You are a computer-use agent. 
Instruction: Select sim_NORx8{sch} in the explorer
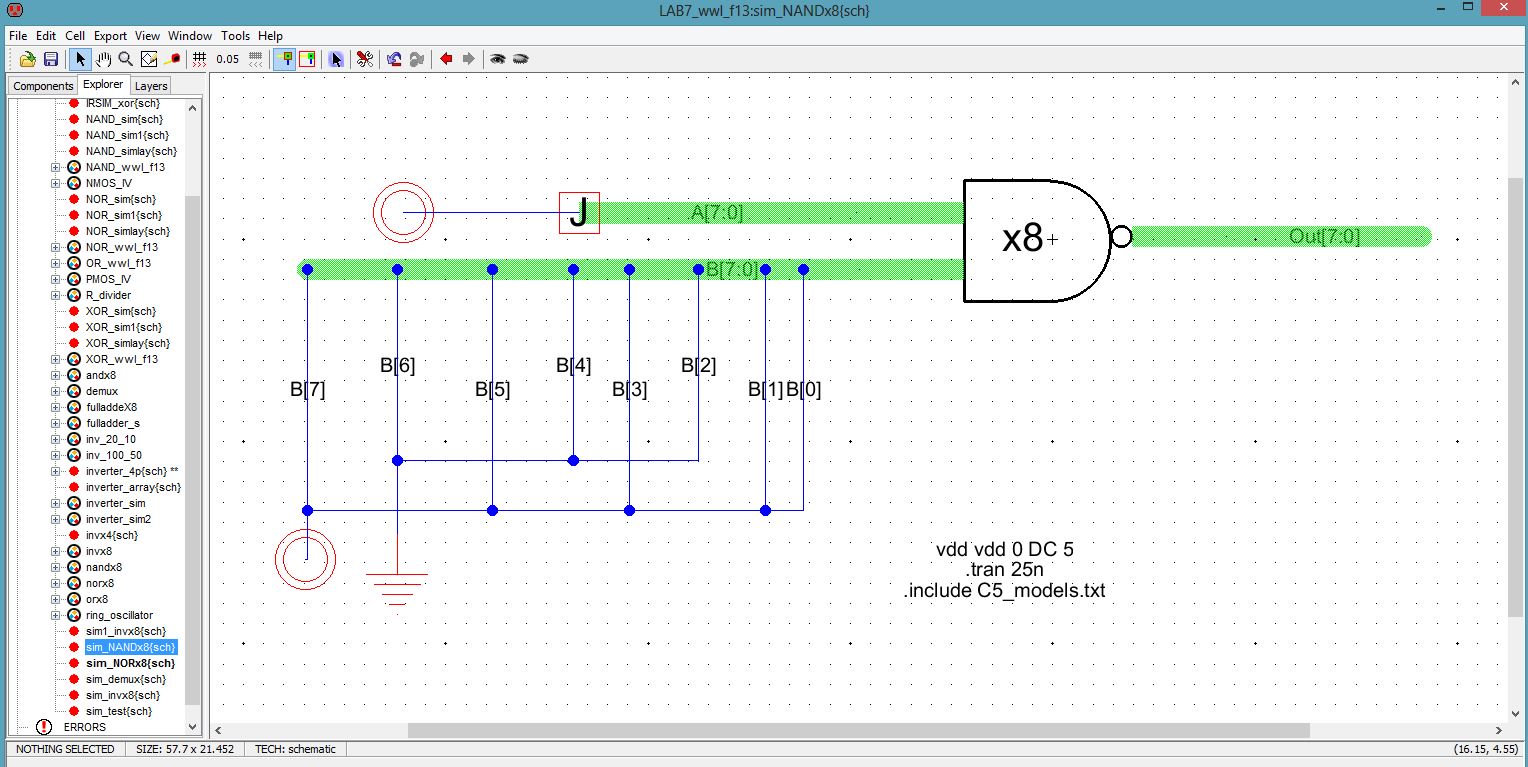tap(130, 663)
